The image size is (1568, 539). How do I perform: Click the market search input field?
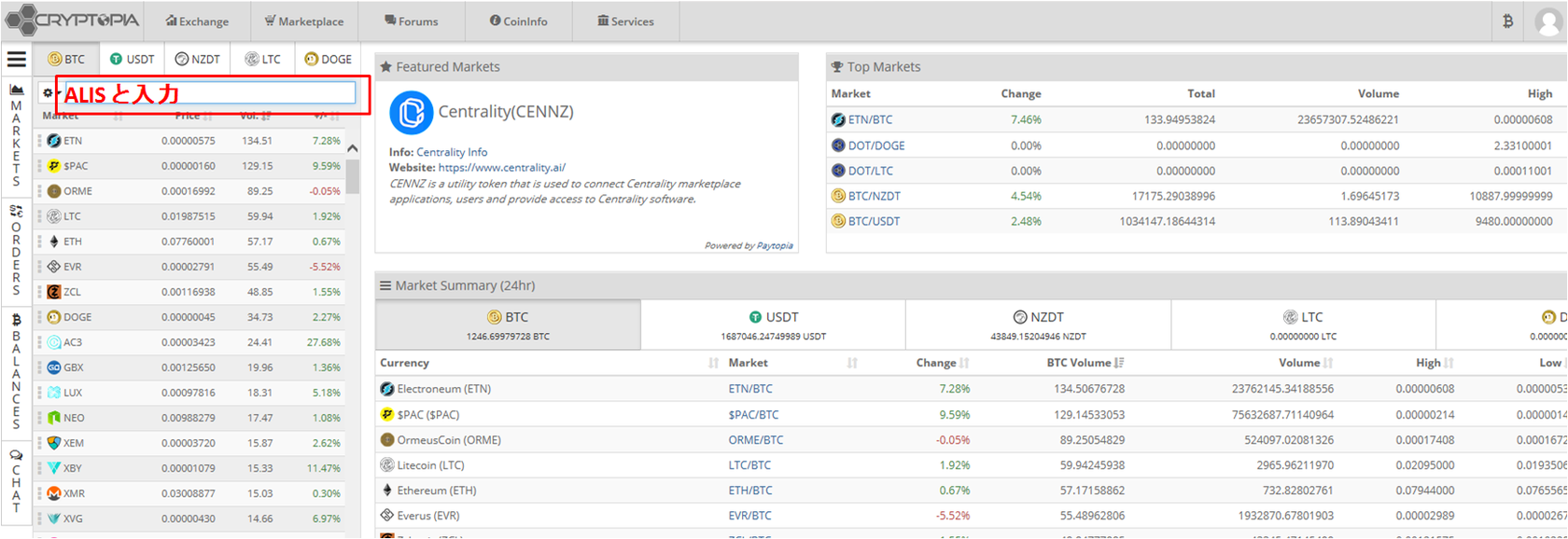click(x=207, y=92)
